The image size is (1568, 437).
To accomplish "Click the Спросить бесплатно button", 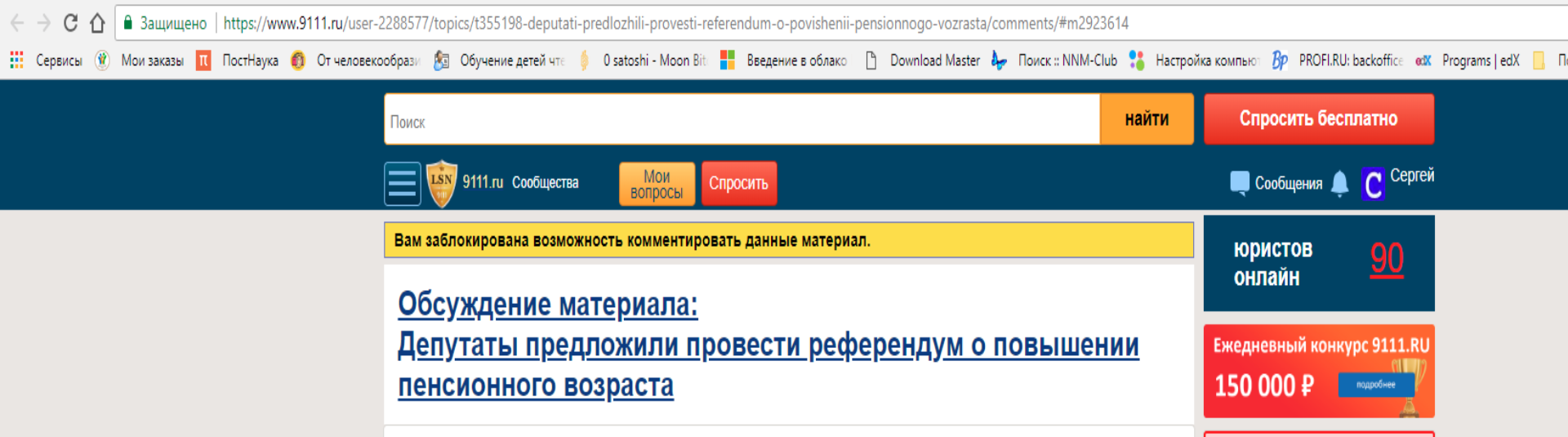I will [1318, 119].
